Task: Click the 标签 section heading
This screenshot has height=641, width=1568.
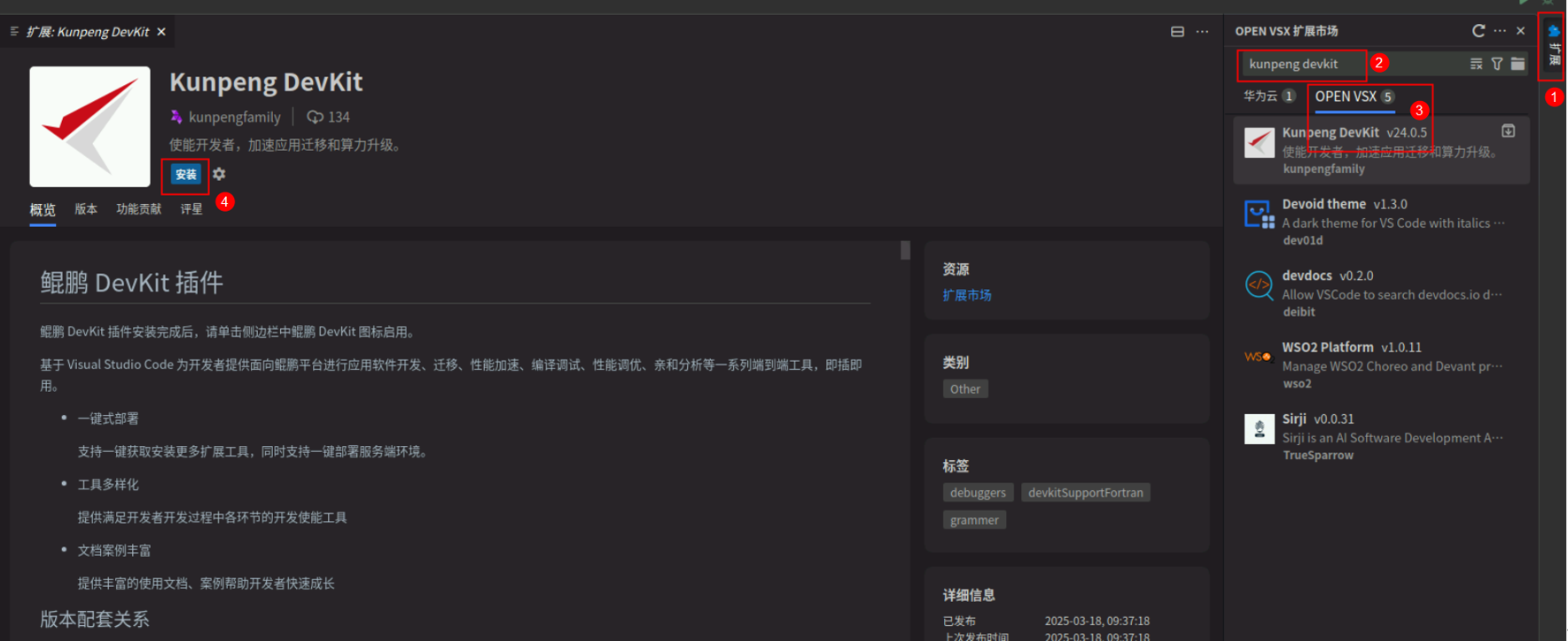Action: pos(956,466)
